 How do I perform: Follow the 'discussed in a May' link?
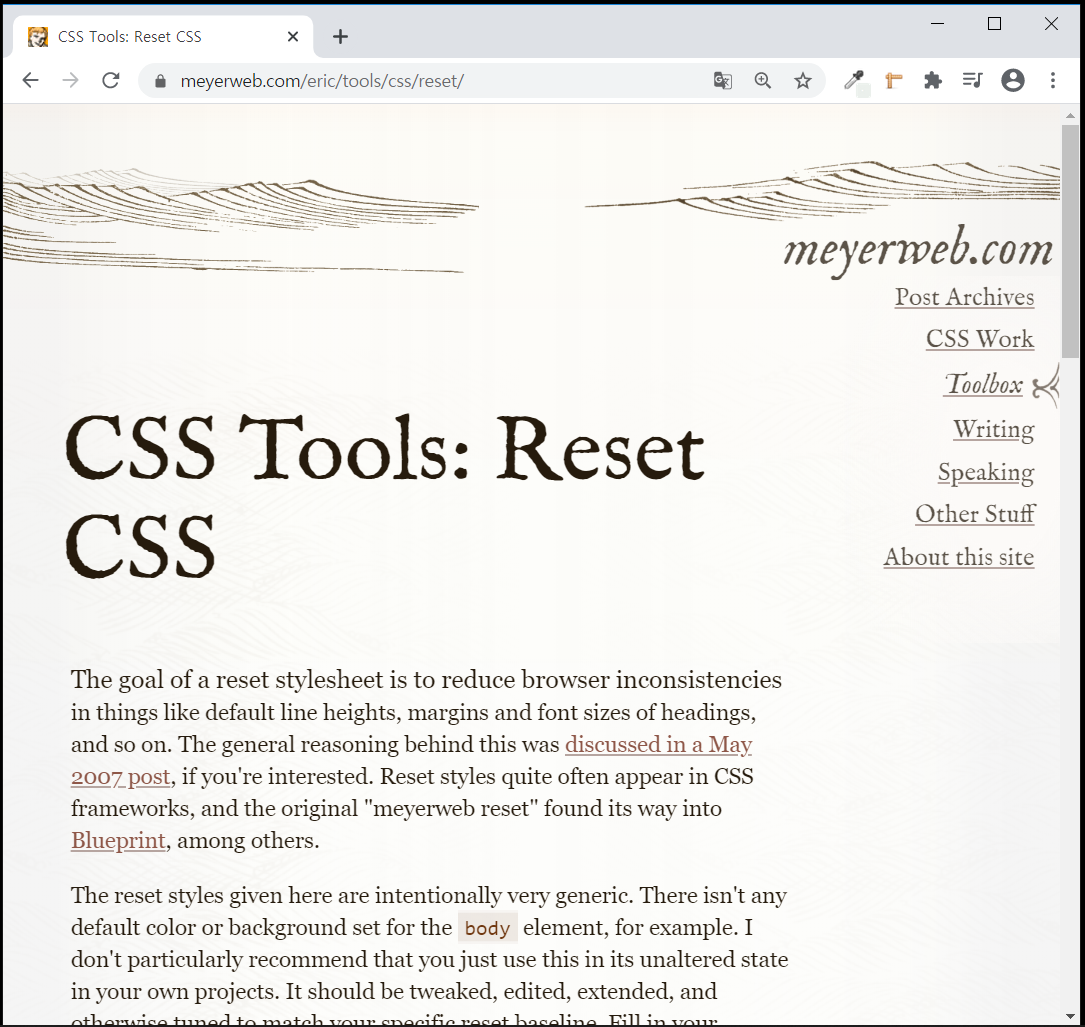point(658,745)
